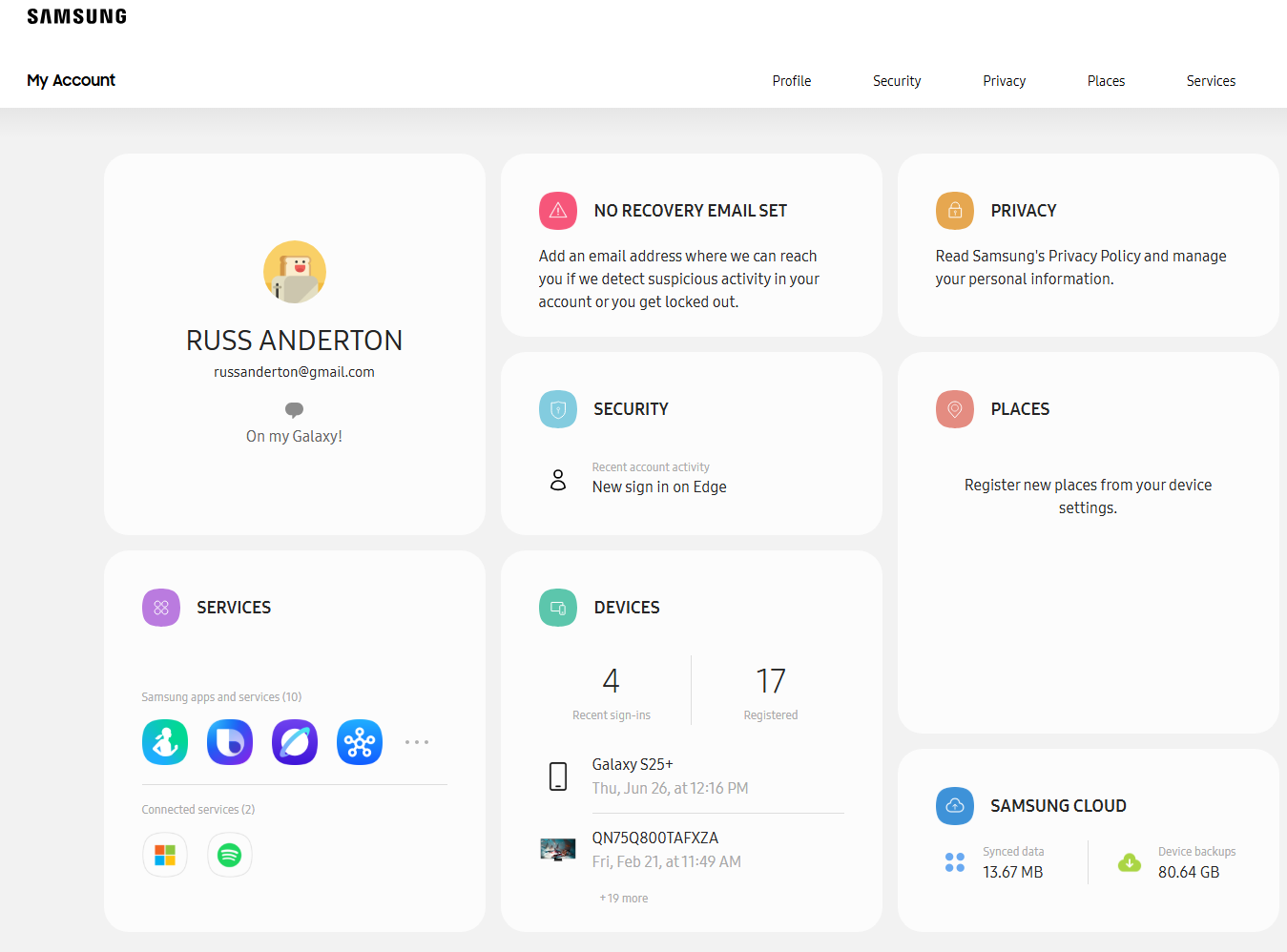This screenshot has width=1287, height=952.
Task: Open the DEVICES card title
Action: (x=627, y=608)
